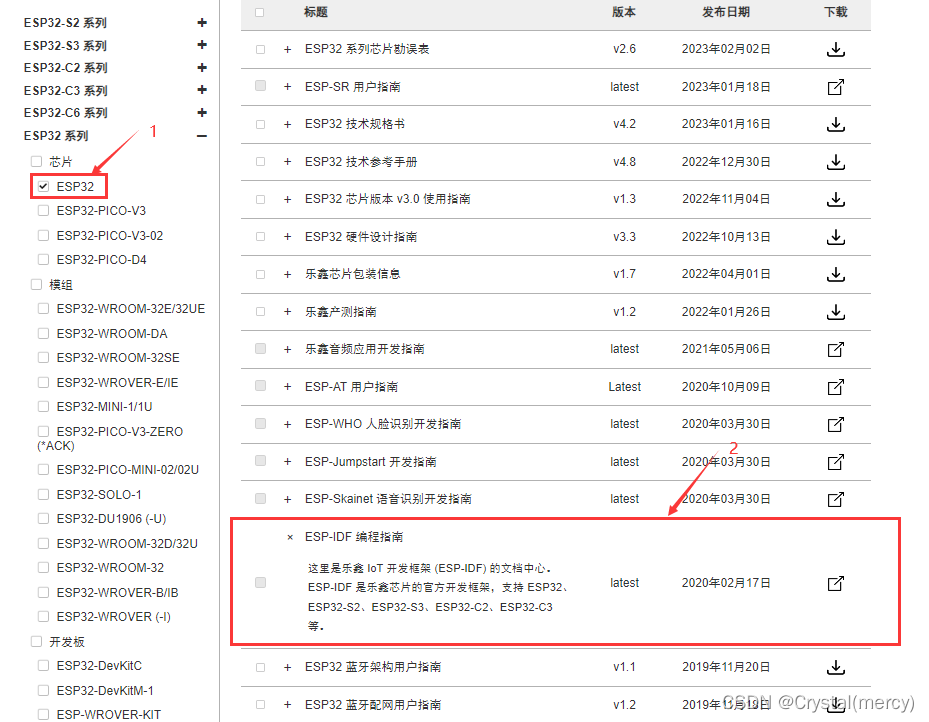Sort by 标题 column header
The image size is (929, 722).
click(316, 12)
